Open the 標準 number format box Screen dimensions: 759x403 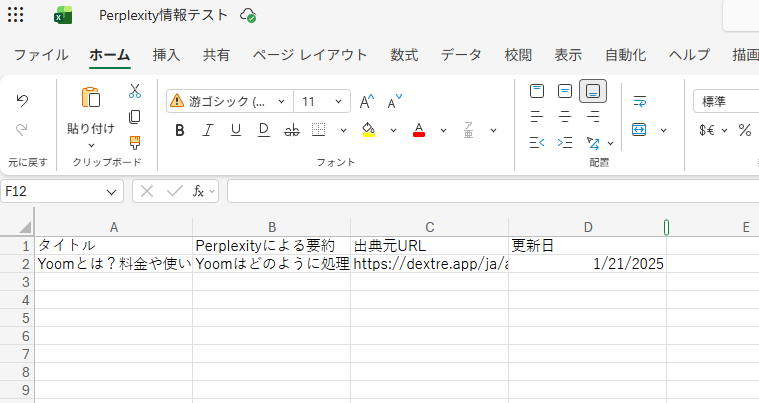pyautogui.click(x=726, y=101)
